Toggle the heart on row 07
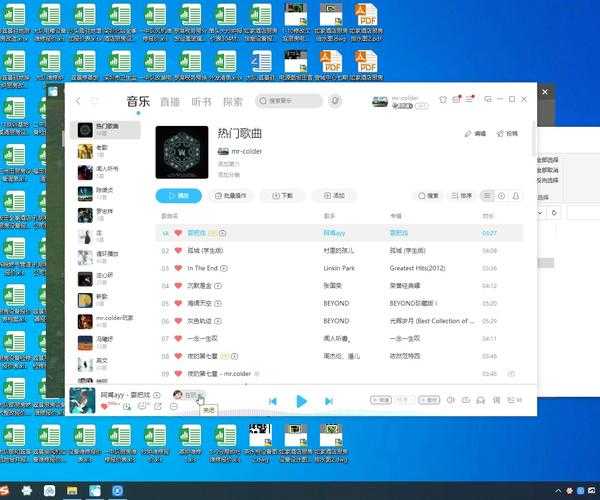The image size is (600, 500). [178, 338]
